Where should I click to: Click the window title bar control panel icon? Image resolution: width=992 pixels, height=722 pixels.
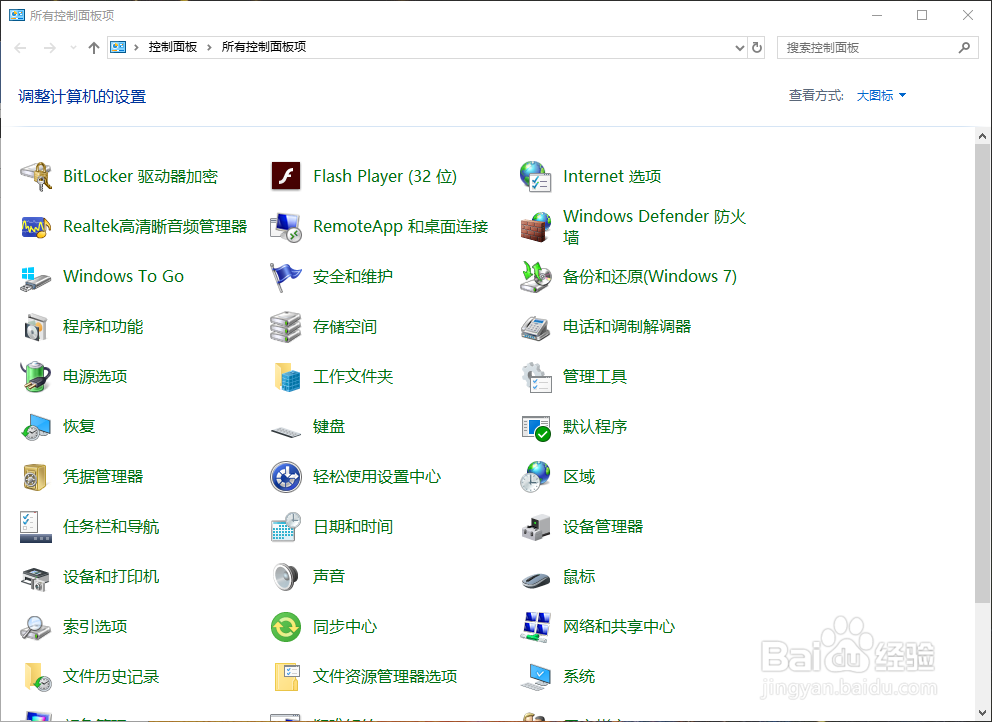click(16, 15)
